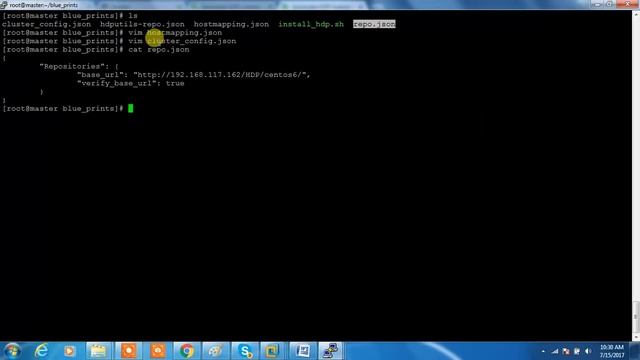Click the taskbar clock showing 10:30 AM
This screenshot has height=360, width=640.
click(x=611, y=351)
